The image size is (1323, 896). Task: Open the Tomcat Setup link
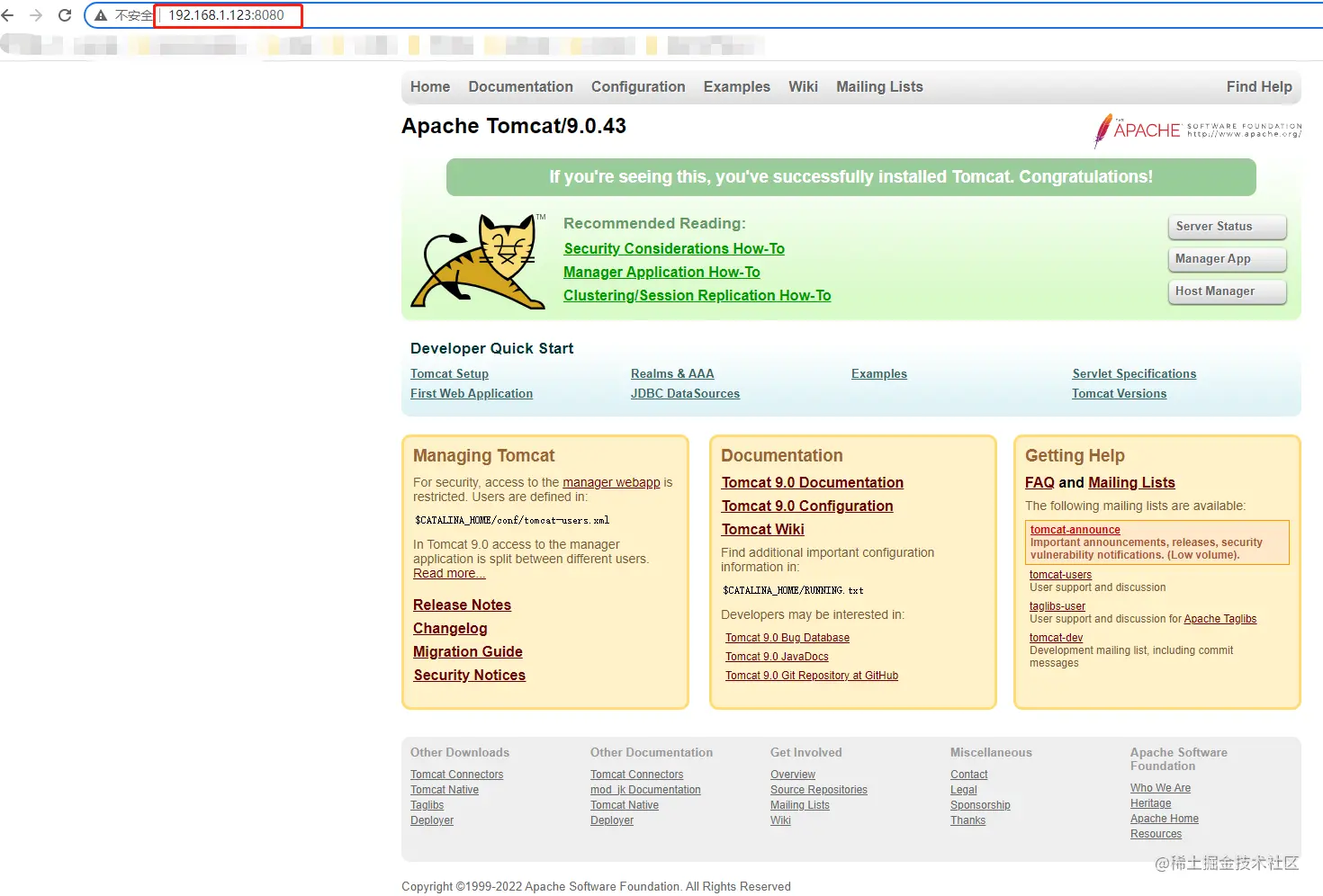coord(449,373)
